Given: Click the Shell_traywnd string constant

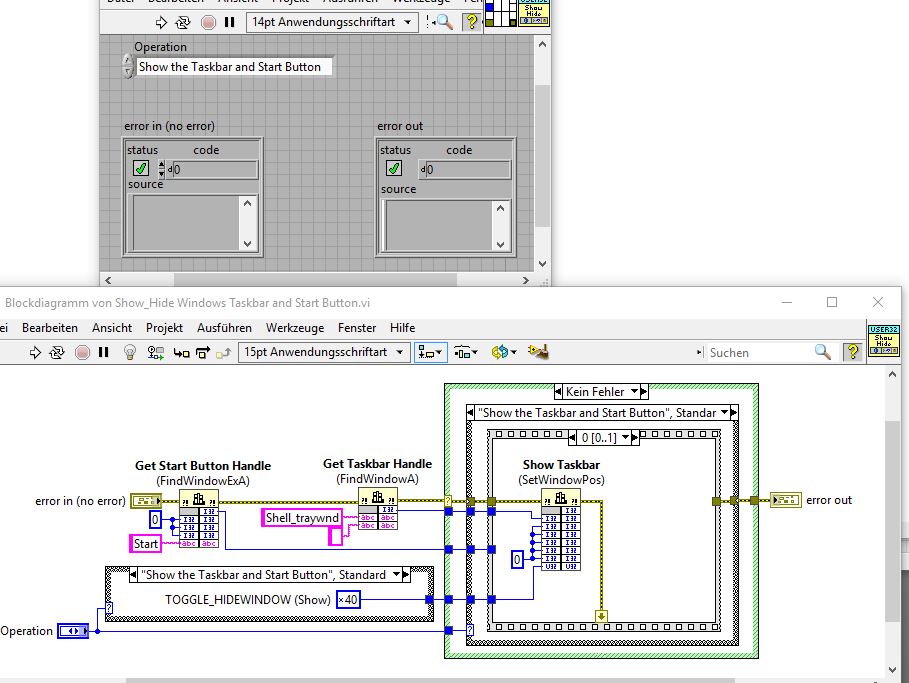Looking at the screenshot, I should [302, 517].
